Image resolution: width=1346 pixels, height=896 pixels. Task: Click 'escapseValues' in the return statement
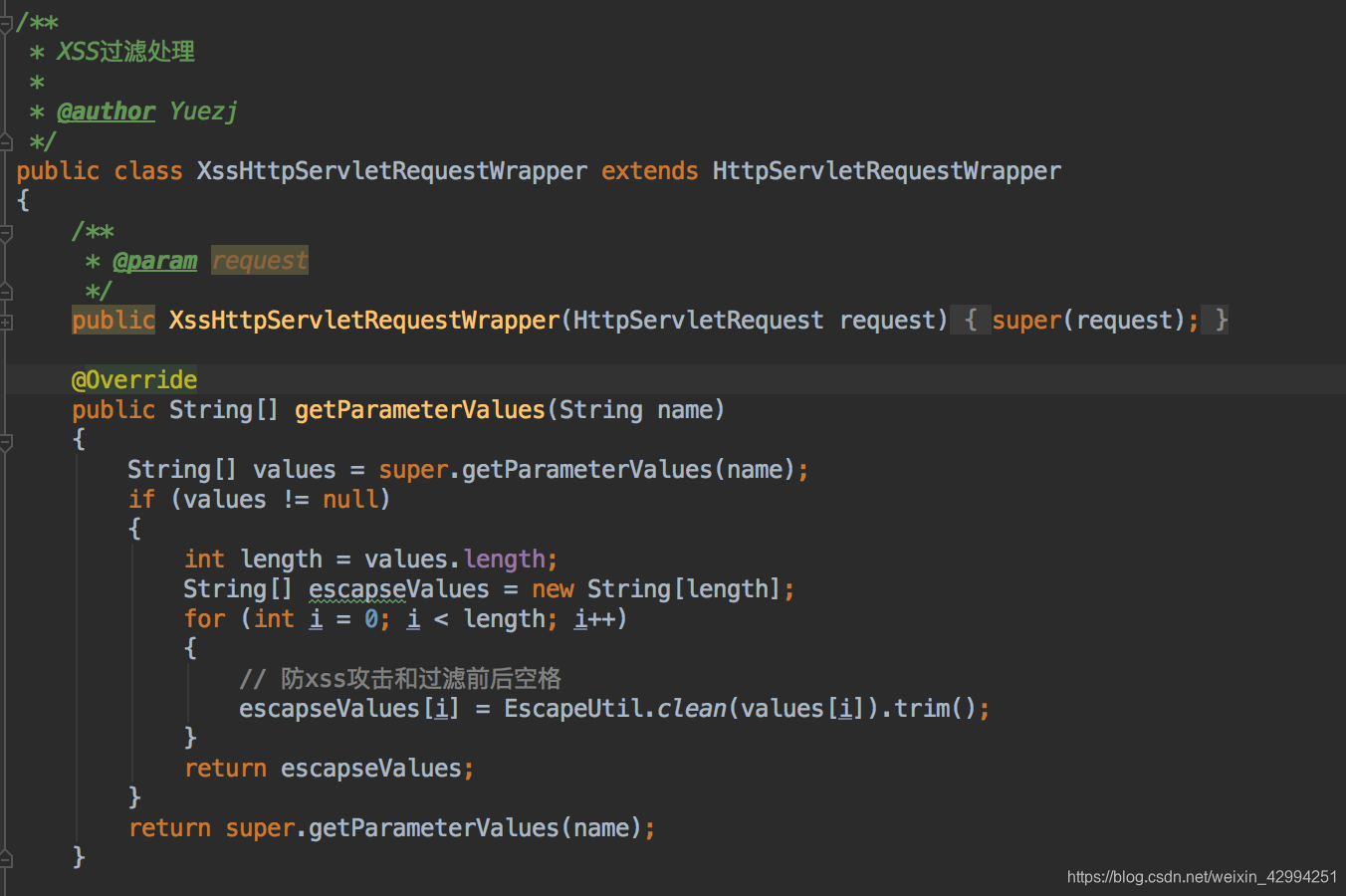click(370, 769)
